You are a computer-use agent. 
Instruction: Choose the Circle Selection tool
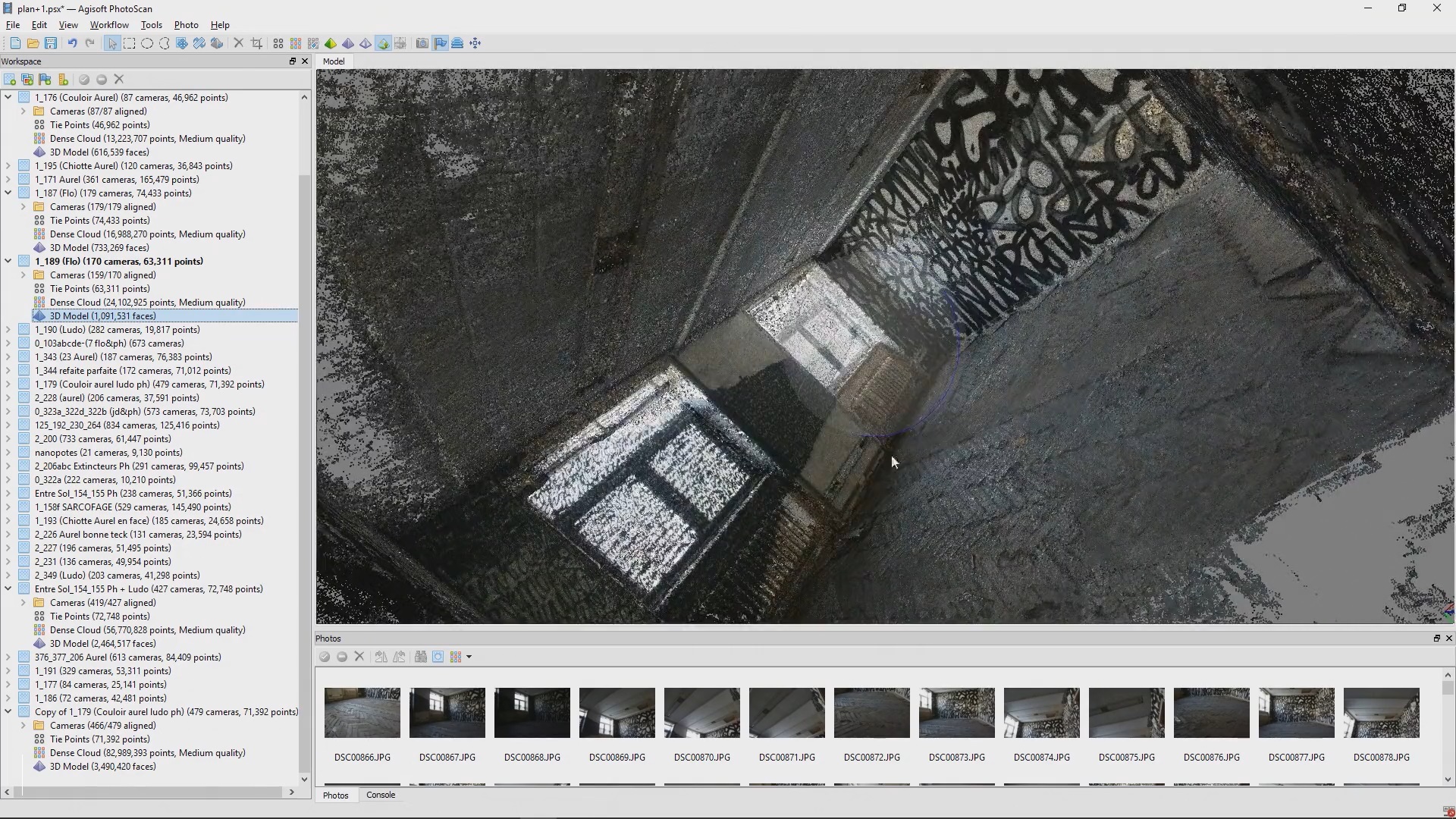pos(147,43)
